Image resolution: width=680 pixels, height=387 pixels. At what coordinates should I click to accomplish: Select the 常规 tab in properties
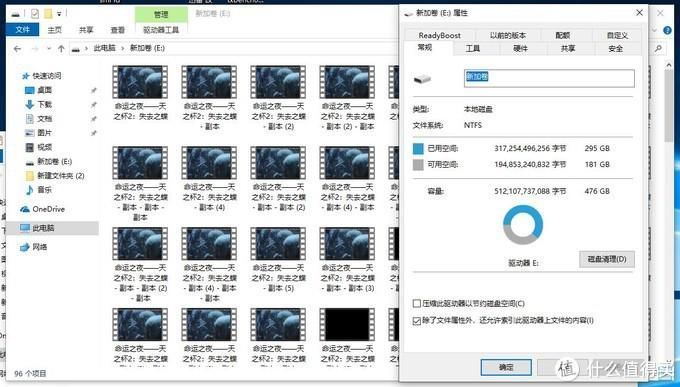pos(425,47)
